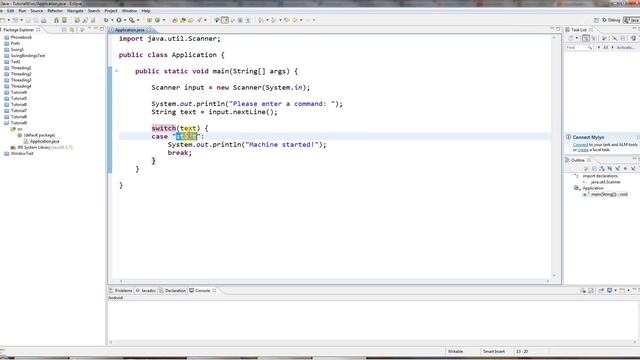The width and height of the screenshot is (640, 360).
Task: Click the Smart Insert status bar entry
Action: point(494,351)
